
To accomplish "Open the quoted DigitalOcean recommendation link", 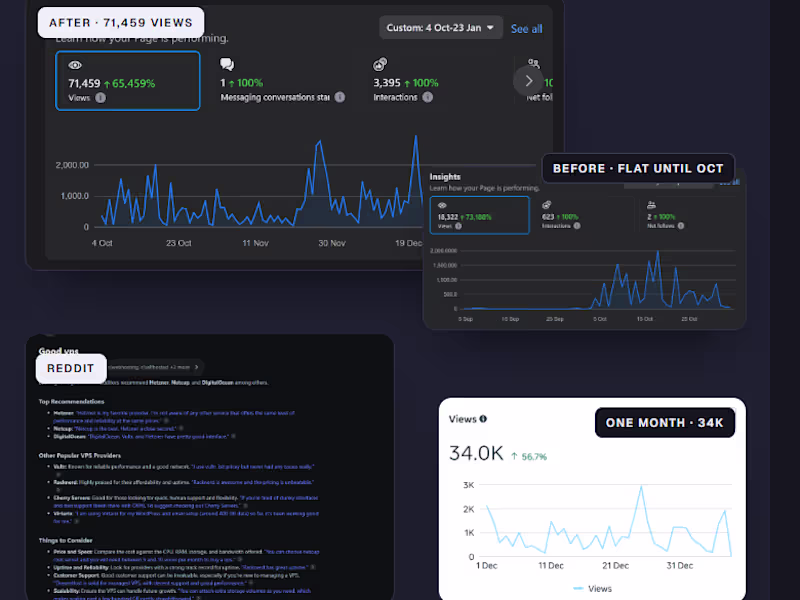I will pos(159,436).
